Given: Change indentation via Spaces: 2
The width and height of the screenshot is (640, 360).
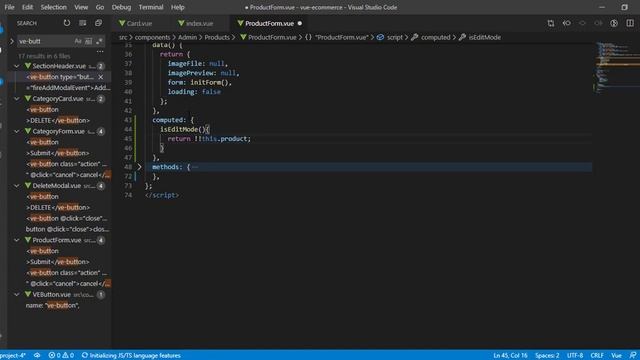Looking at the screenshot, I should 547,356.
